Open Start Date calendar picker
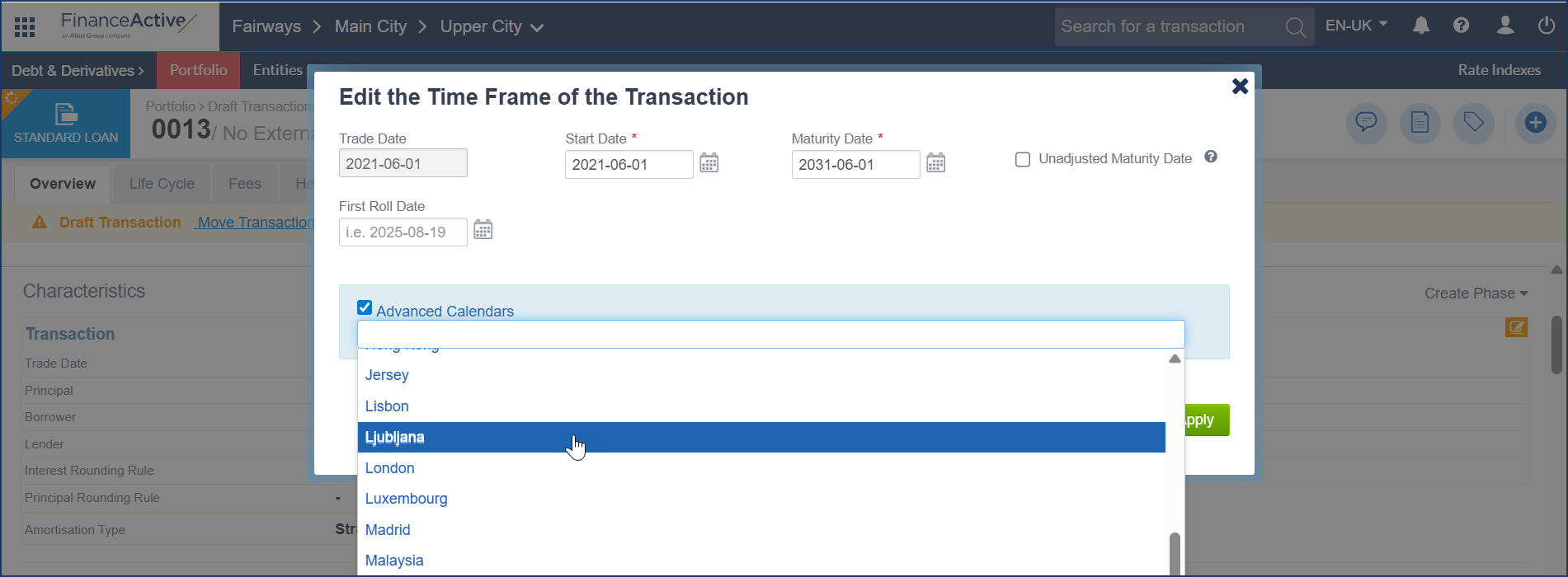The image size is (1568, 577). click(709, 163)
